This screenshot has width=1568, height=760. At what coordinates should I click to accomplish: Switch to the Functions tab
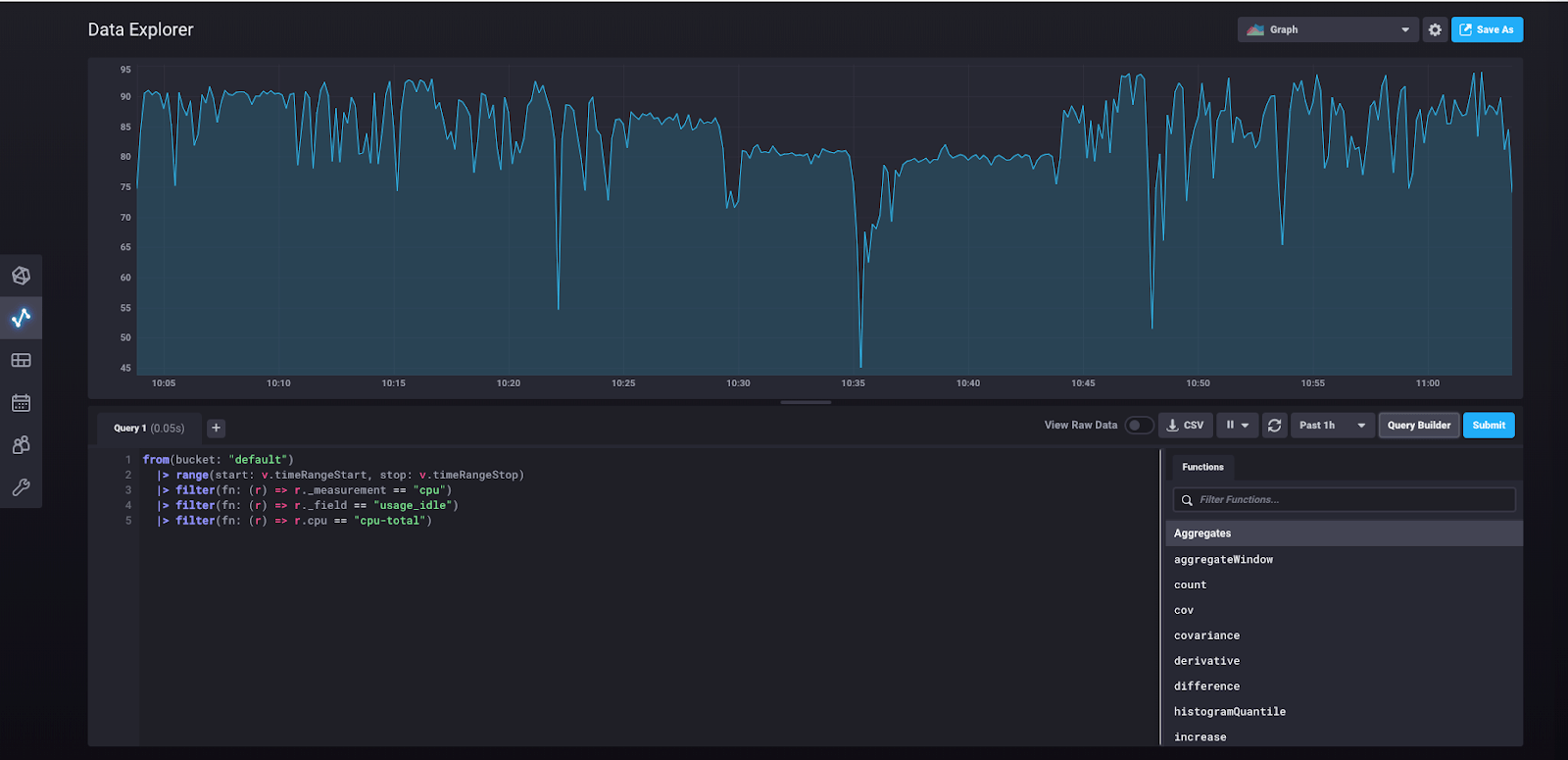click(1202, 467)
